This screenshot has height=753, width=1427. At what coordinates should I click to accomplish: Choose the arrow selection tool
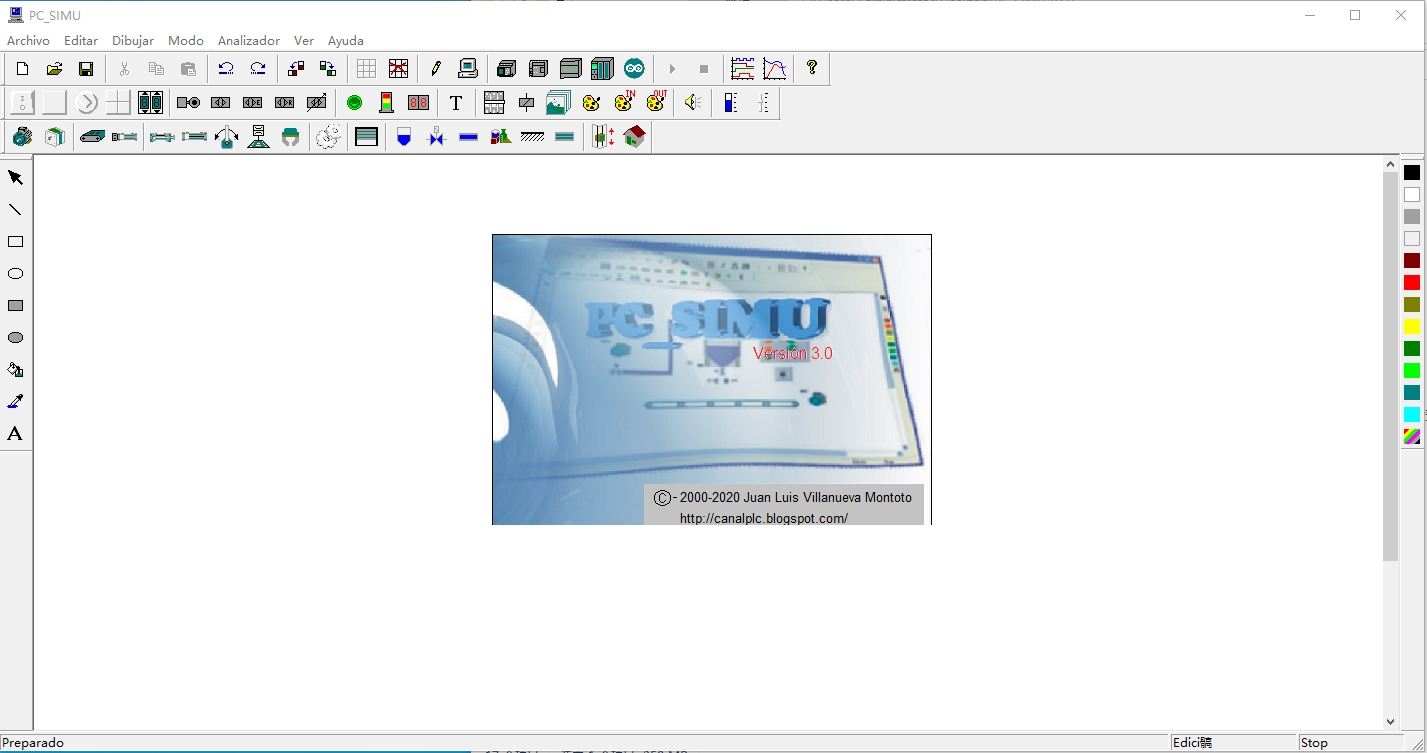16,178
